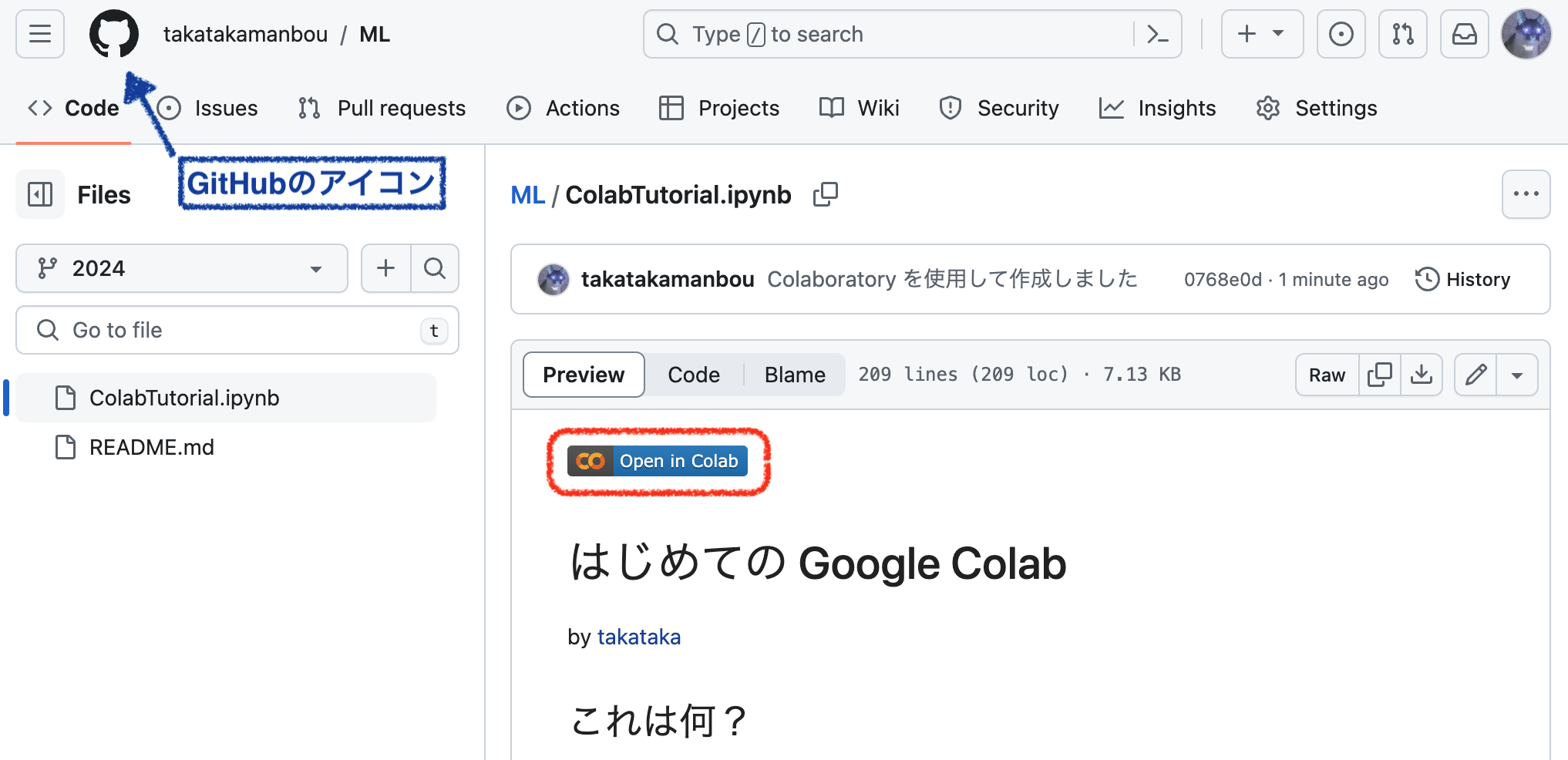Copy the file path icon

pyautogui.click(x=825, y=194)
